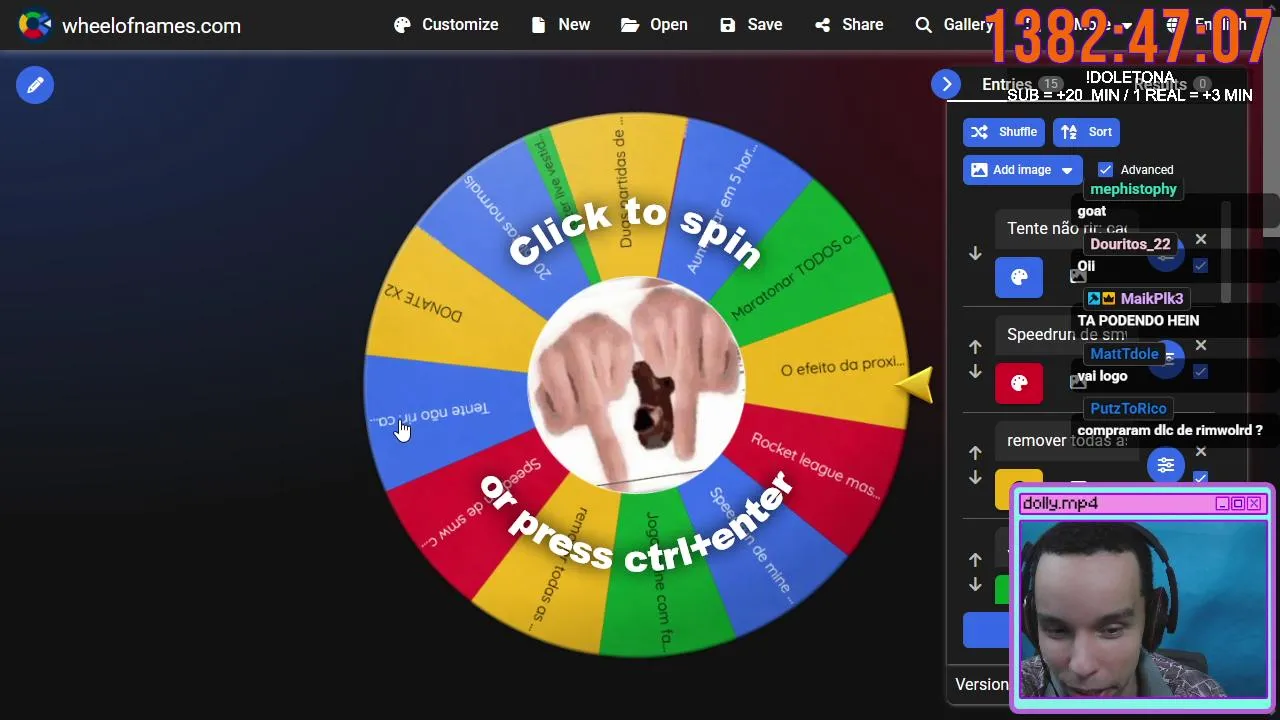
Task: Toggle the 'Tente não rir' entry enabled checkbox
Action: pyautogui.click(x=1201, y=266)
